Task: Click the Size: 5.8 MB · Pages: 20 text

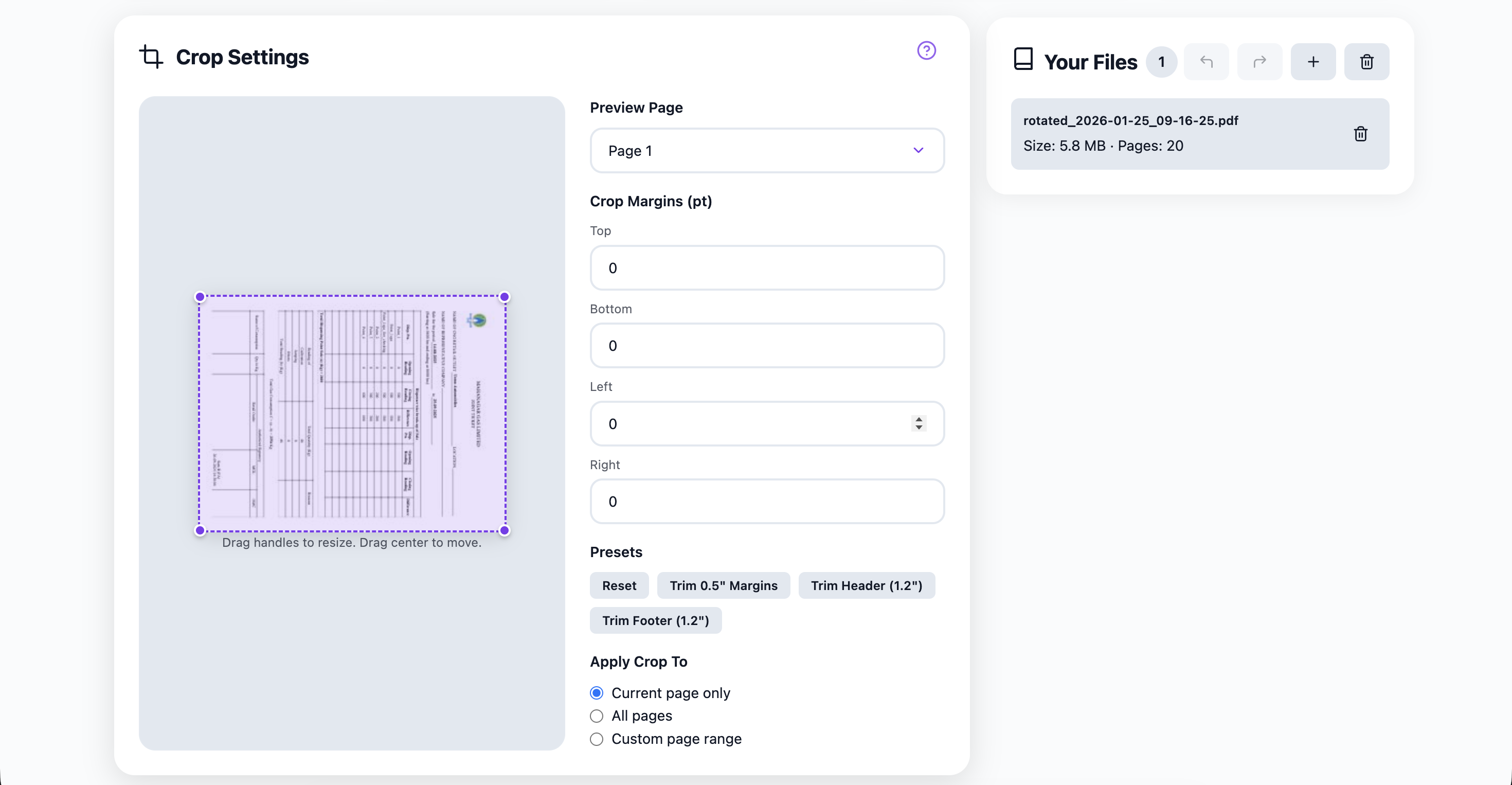Action: pyautogui.click(x=1103, y=146)
